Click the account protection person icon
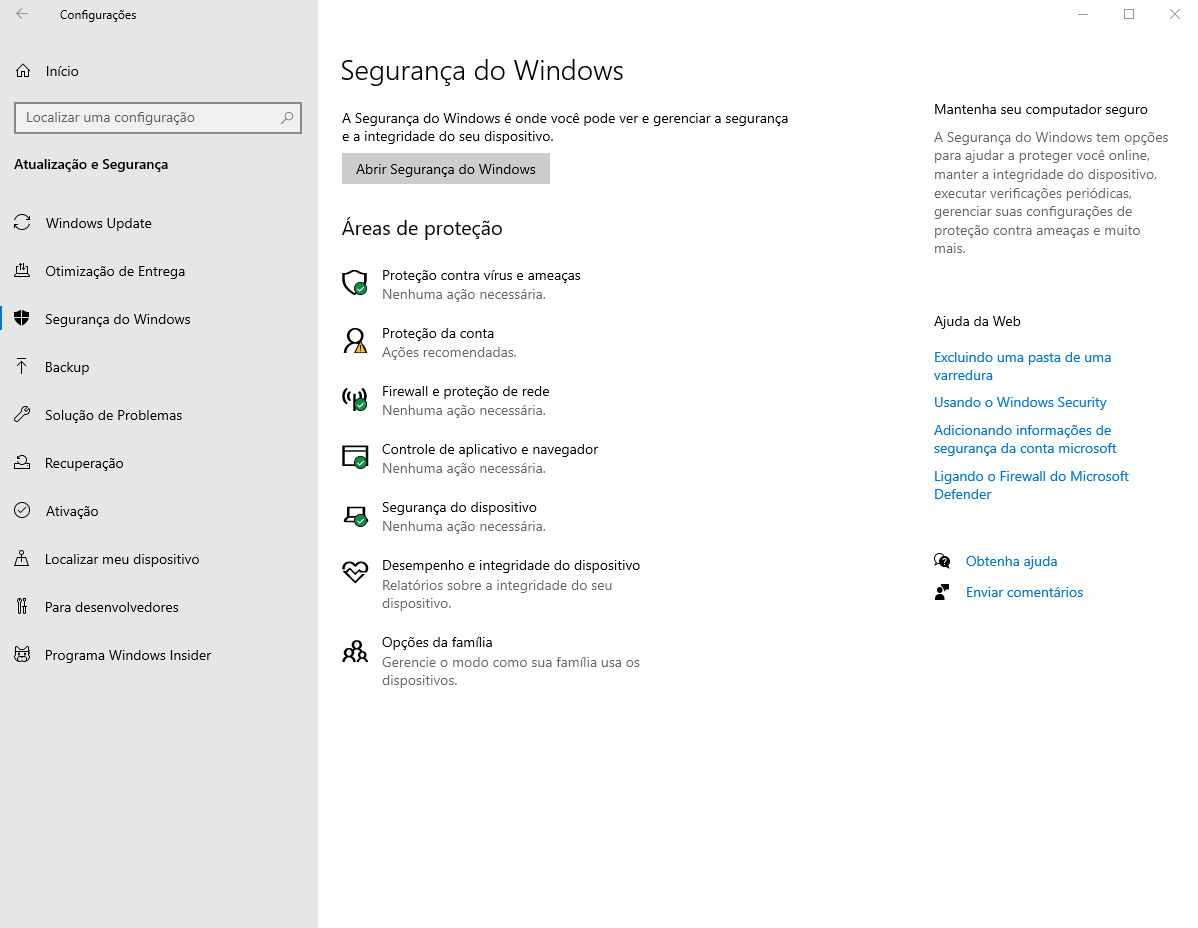The width and height of the screenshot is (1198, 928). click(x=355, y=341)
